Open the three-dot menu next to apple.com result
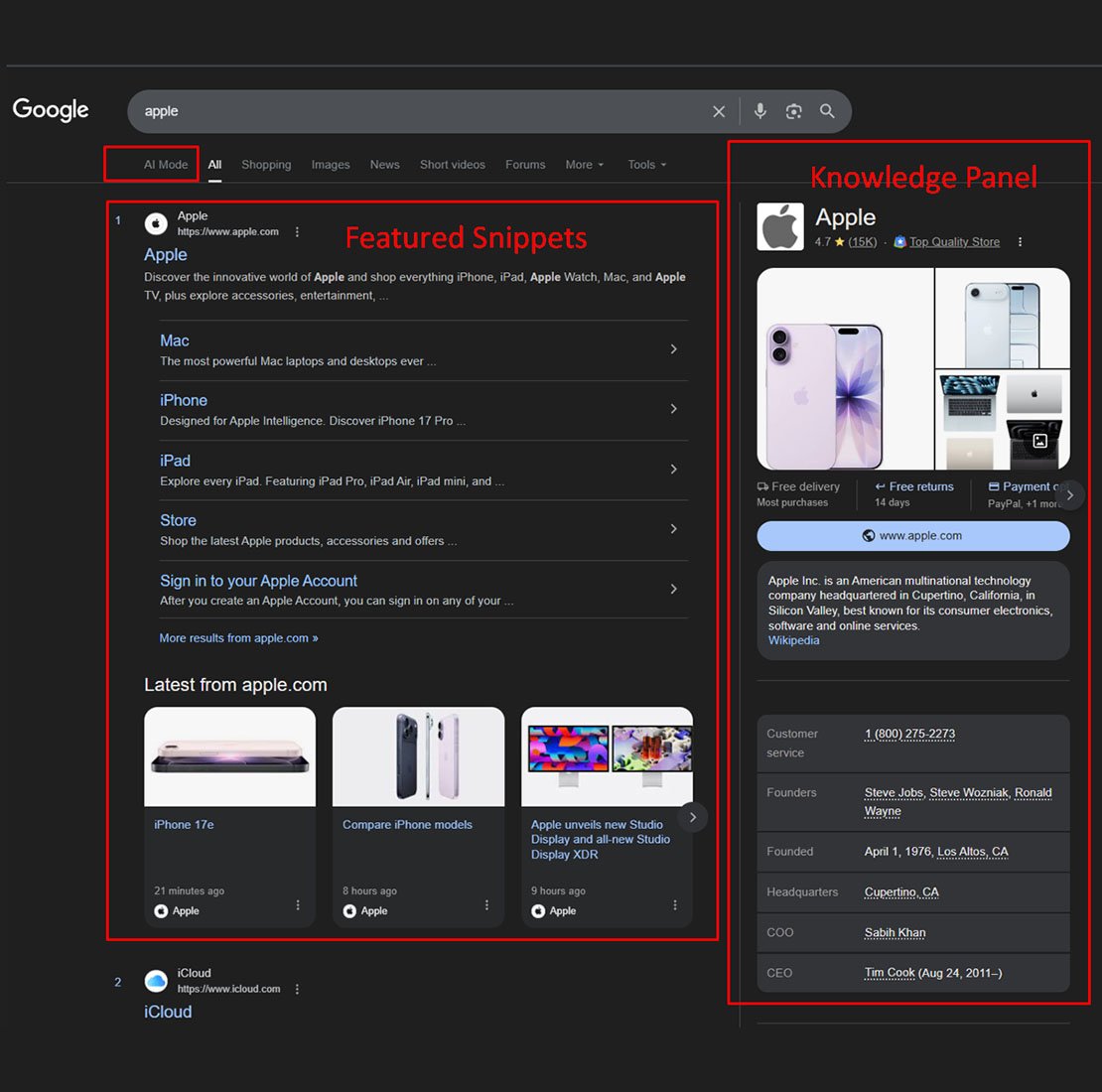Image resolution: width=1102 pixels, height=1092 pixels. 297,230
